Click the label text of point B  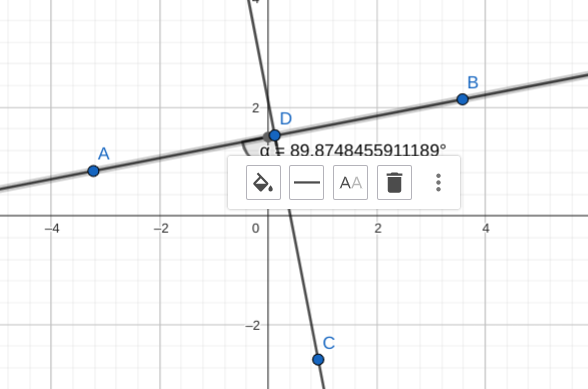click(x=473, y=83)
